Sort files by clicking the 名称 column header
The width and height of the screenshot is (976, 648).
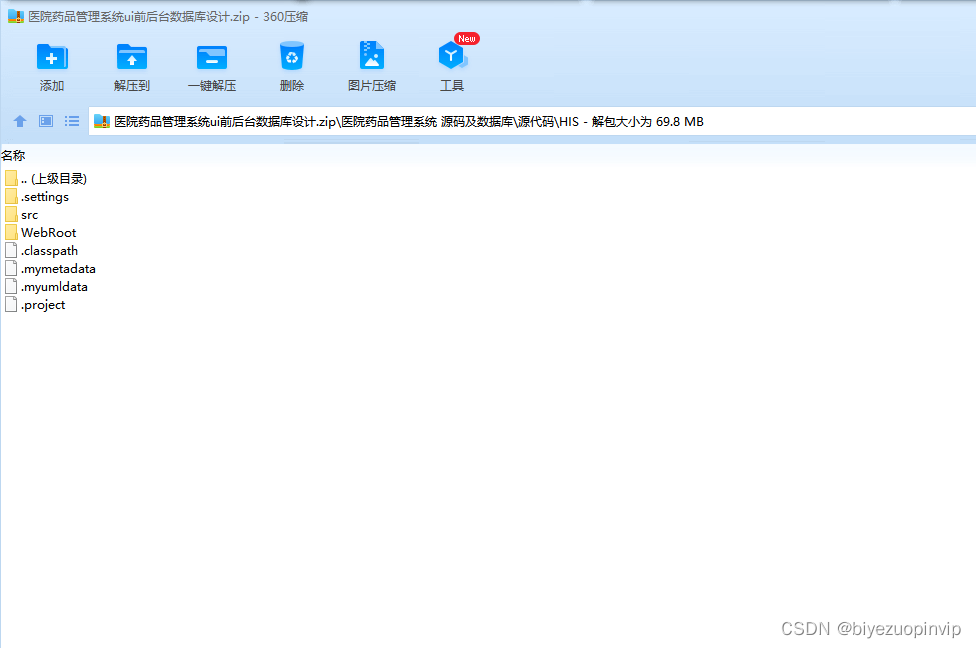(14, 155)
